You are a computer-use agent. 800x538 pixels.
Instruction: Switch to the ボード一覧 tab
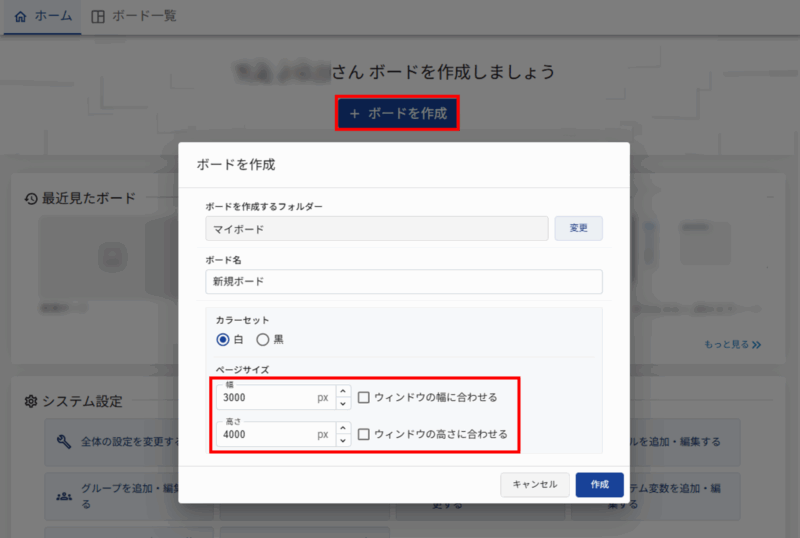134,16
